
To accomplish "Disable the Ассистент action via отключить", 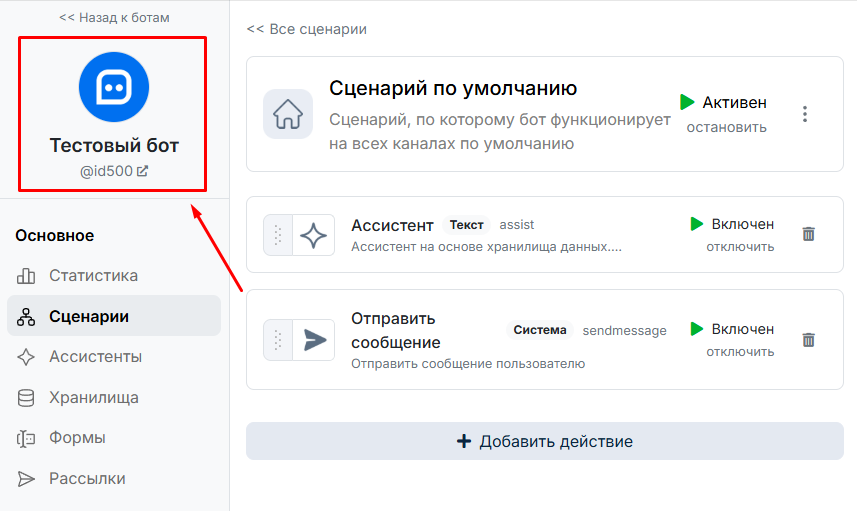I will (740, 246).
